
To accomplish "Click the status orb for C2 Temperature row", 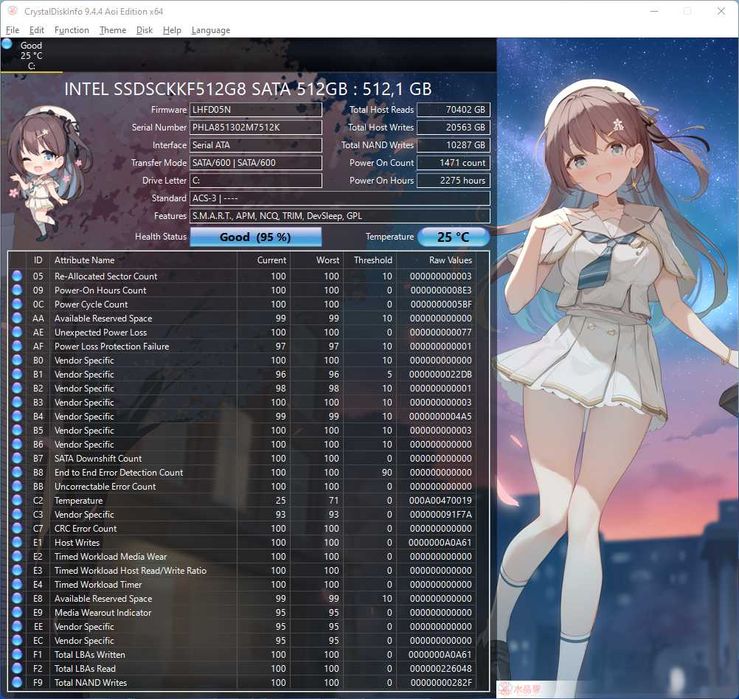I will (x=17, y=500).
